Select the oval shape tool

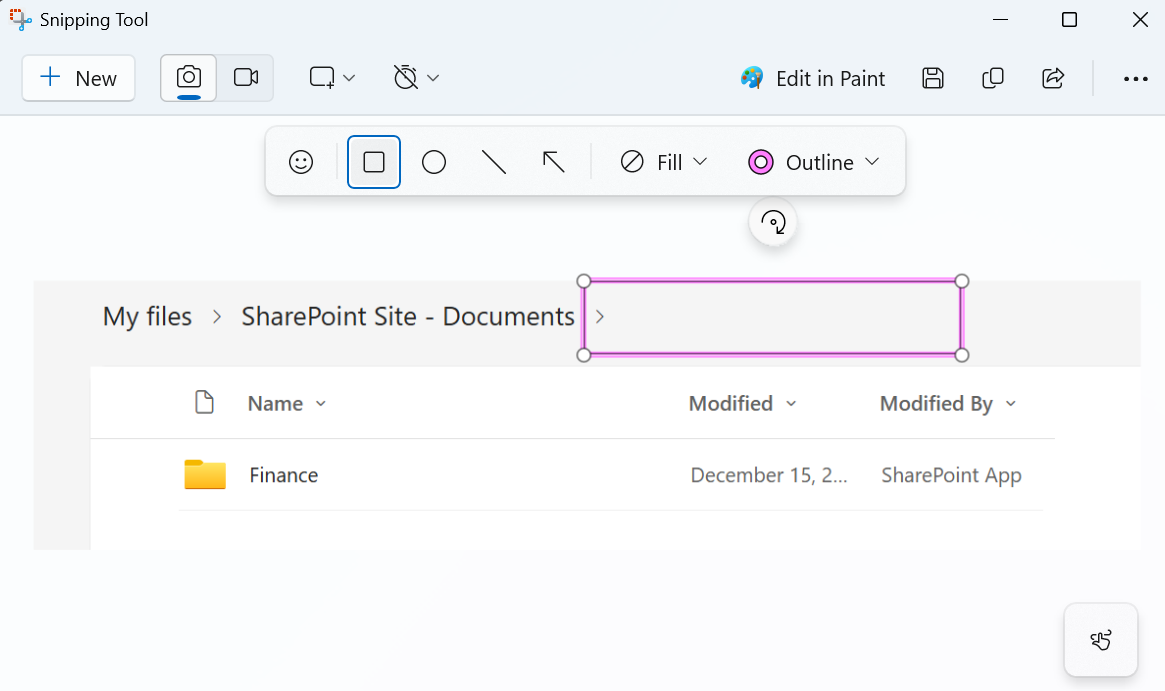tap(434, 162)
